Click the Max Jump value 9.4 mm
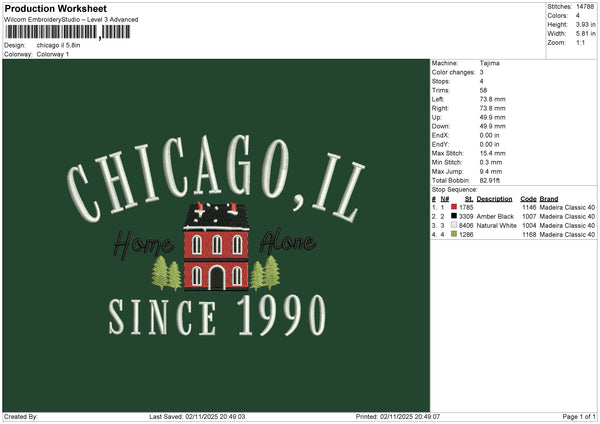Viewport: 600px width, 424px height. pos(491,171)
